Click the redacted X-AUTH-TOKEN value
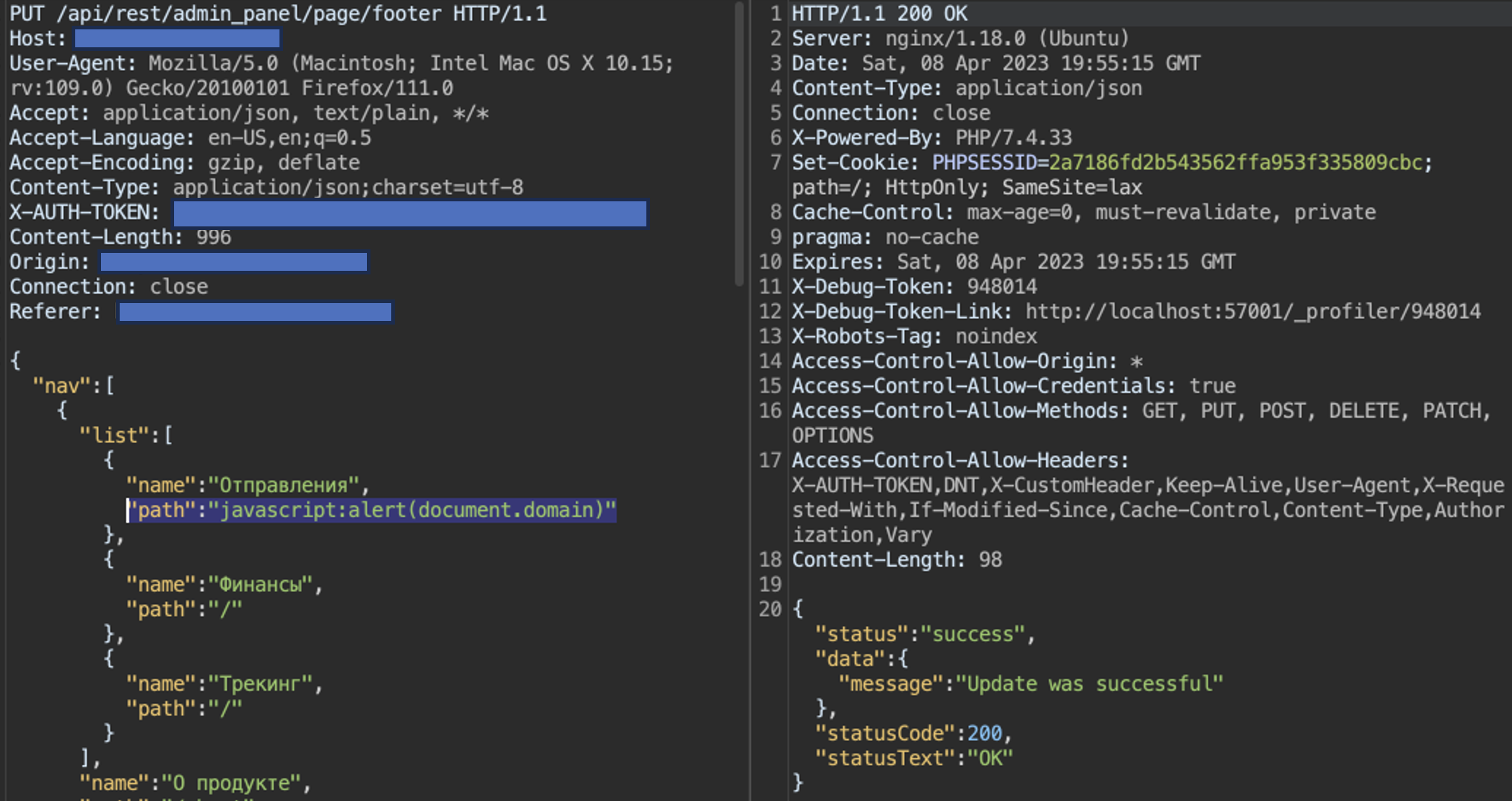The width and height of the screenshot is (1512, 801). coord(410,213)
